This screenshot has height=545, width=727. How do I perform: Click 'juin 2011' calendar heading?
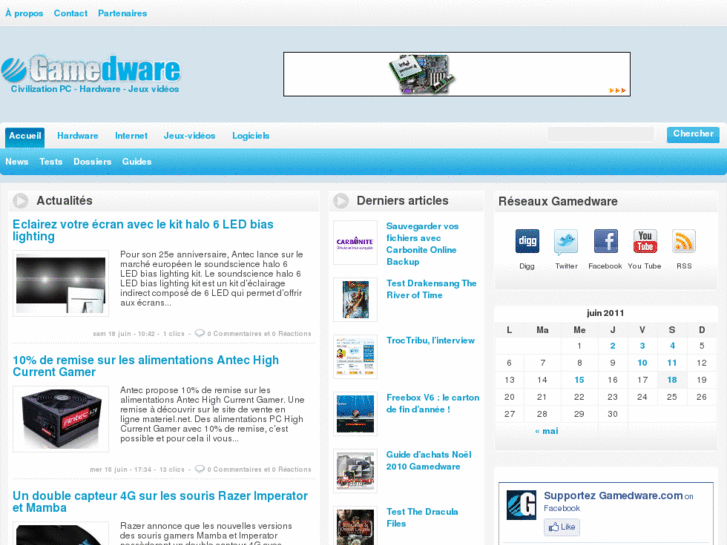(x=605, y=313)
